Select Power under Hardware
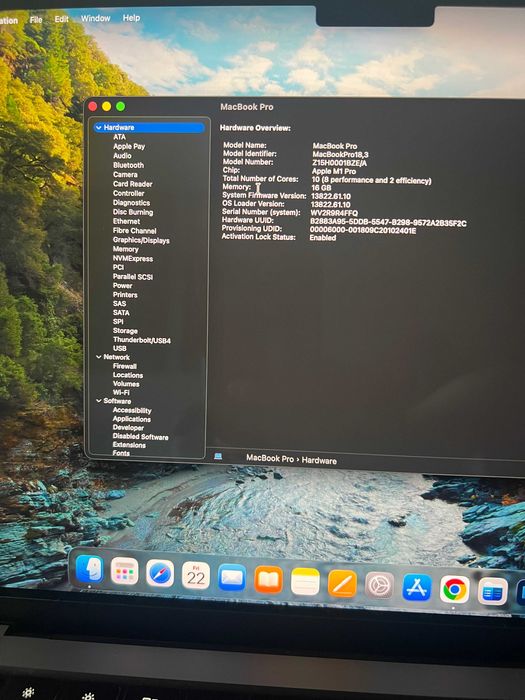525x700 pixels. [x=122, y=286]
